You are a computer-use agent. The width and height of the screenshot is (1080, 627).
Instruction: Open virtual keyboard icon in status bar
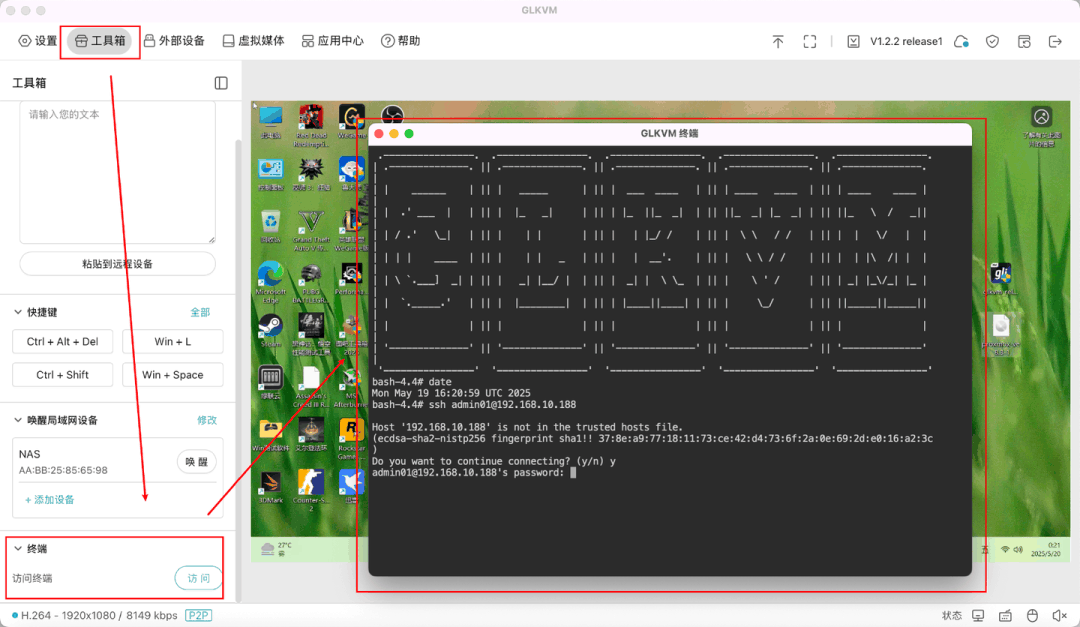[1006, 615]
